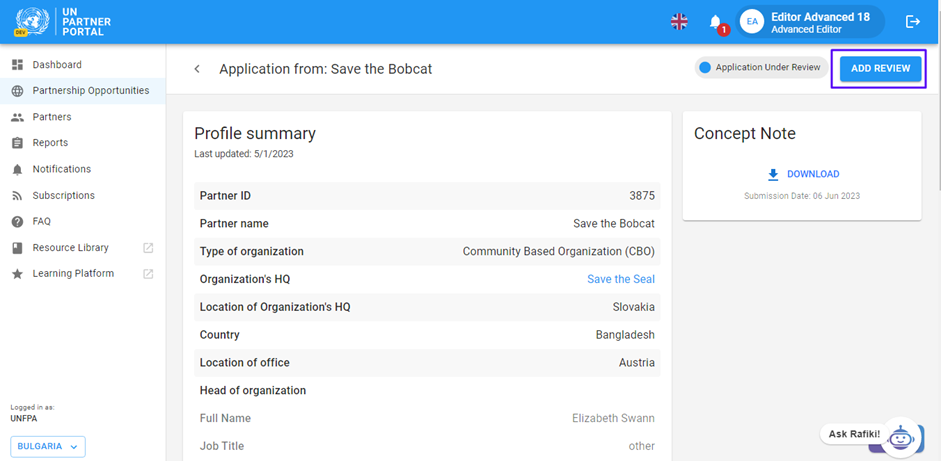This screenshot has width=941, height=461.
Task: Click the UN Partner Portal logo
Action: tap(63, 22)
